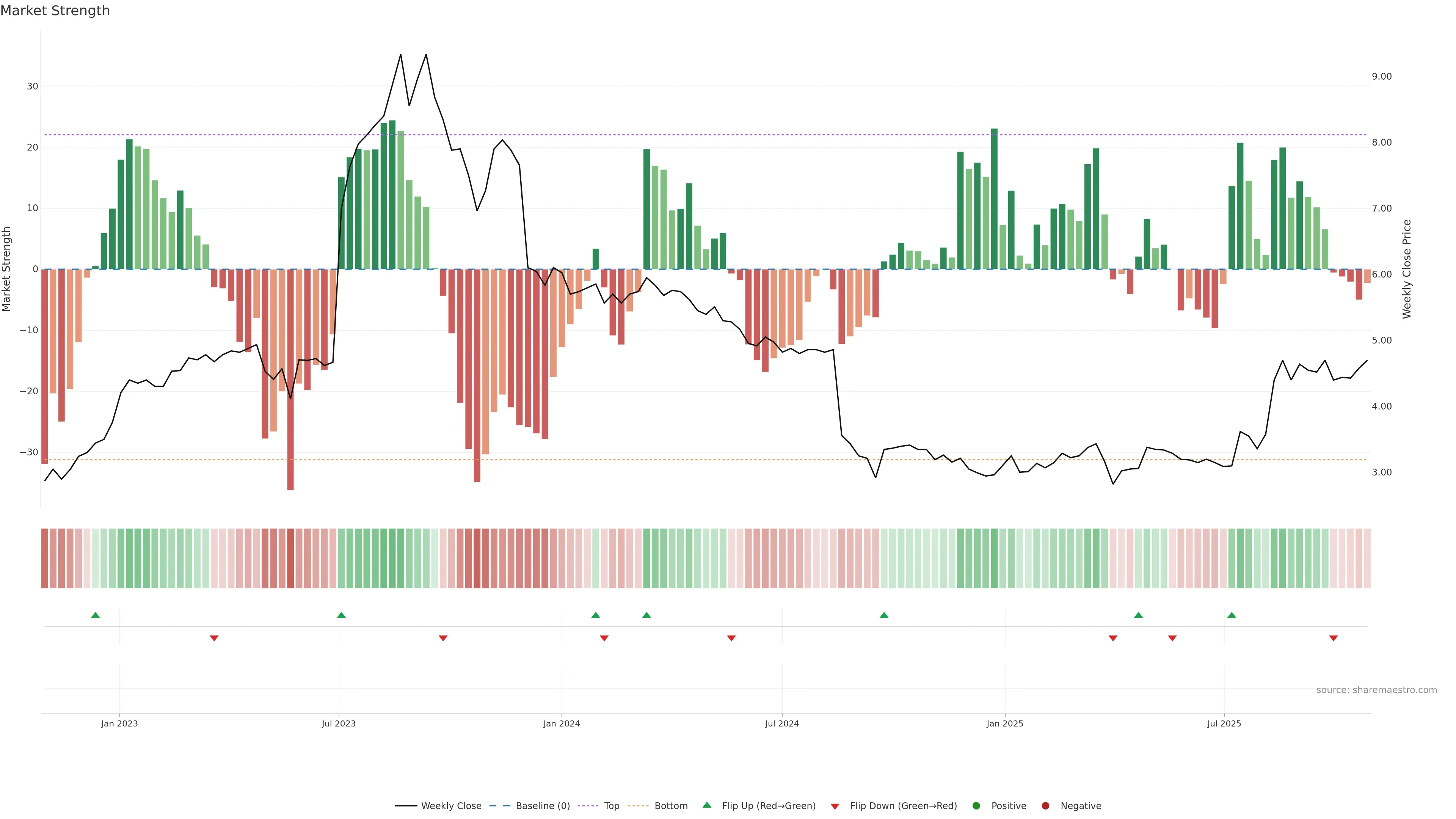Viewport: 1456px width, 819px height.
Task: Click the first green flip-up marker near Jan 2023
Action: point(96,615)
